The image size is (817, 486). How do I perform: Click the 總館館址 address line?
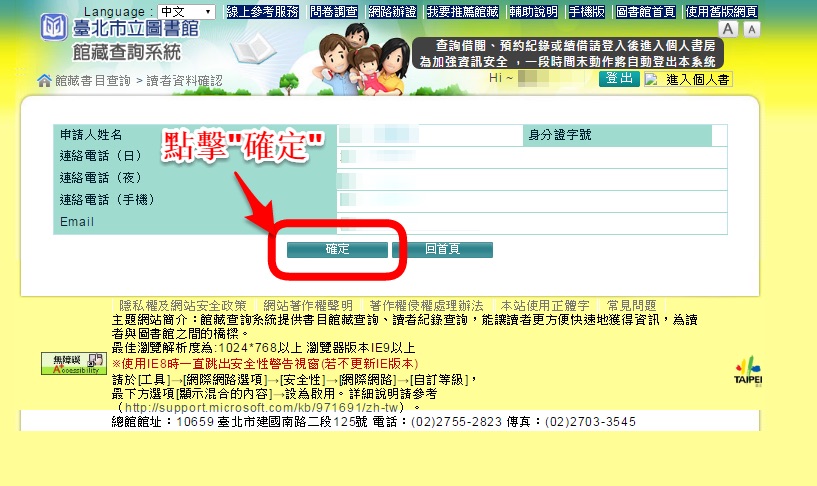point(374,421)
